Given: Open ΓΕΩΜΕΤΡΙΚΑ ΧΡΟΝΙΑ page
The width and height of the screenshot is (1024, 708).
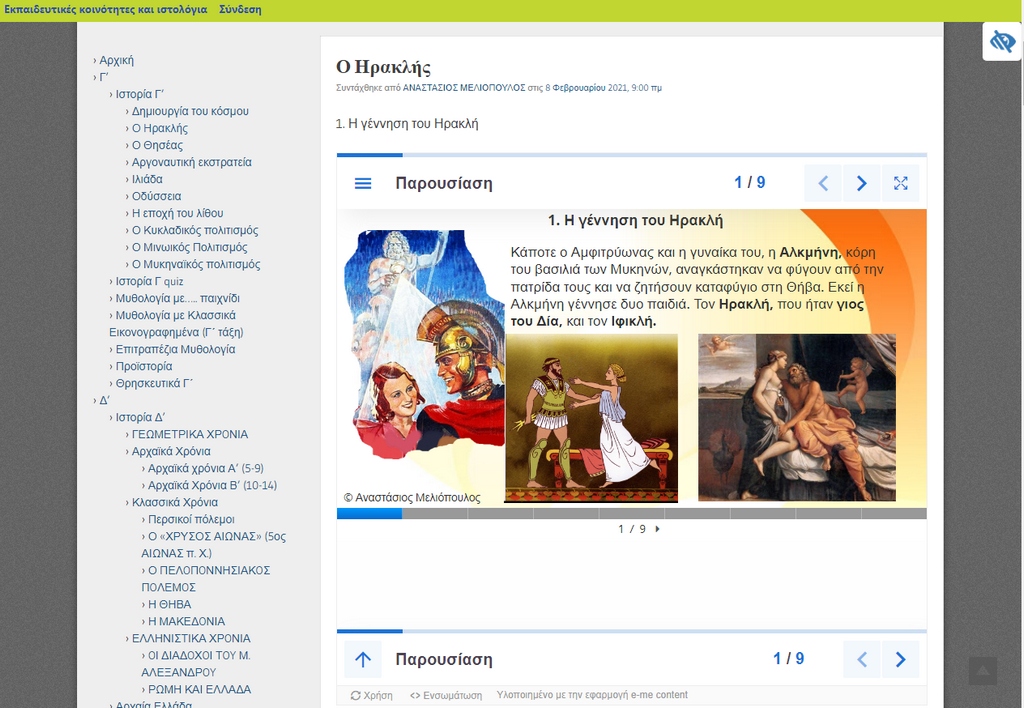Looking at the screenshot, I should 190,434.
